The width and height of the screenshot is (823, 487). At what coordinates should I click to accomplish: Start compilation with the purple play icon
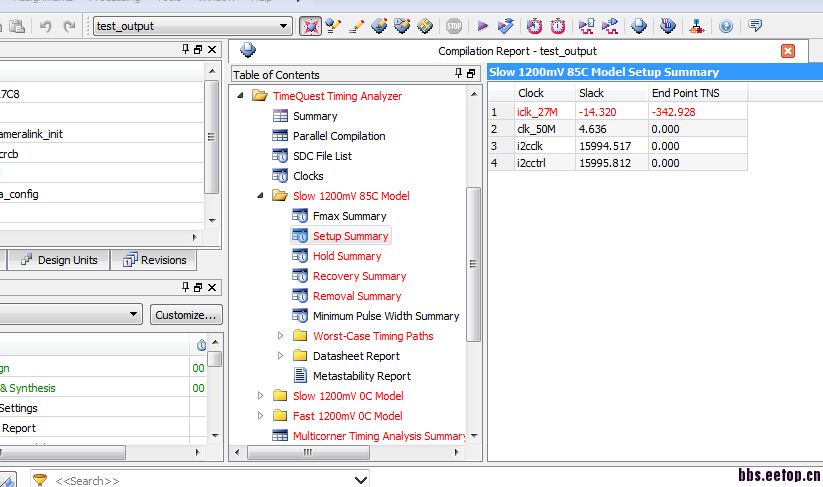click(483, 26)
